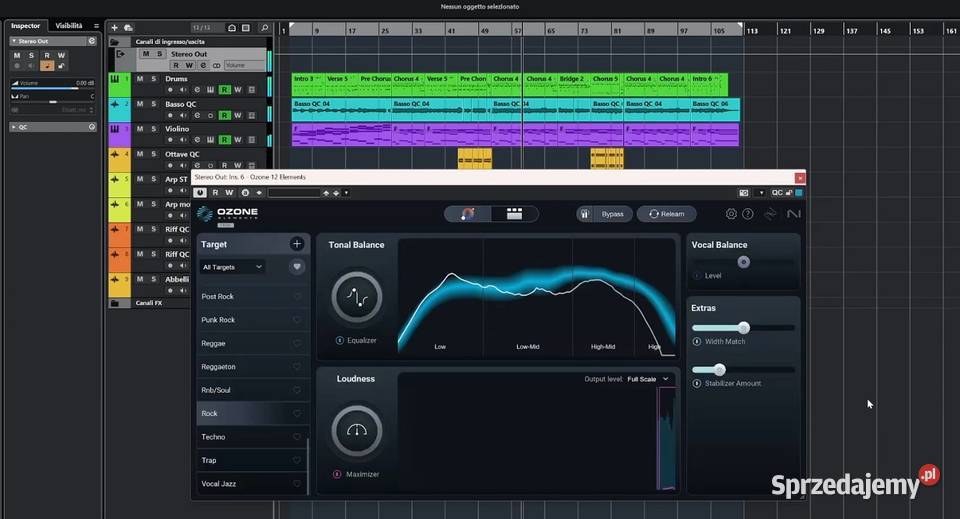Open Basso QC edit channel settings

tap(197, 115)
